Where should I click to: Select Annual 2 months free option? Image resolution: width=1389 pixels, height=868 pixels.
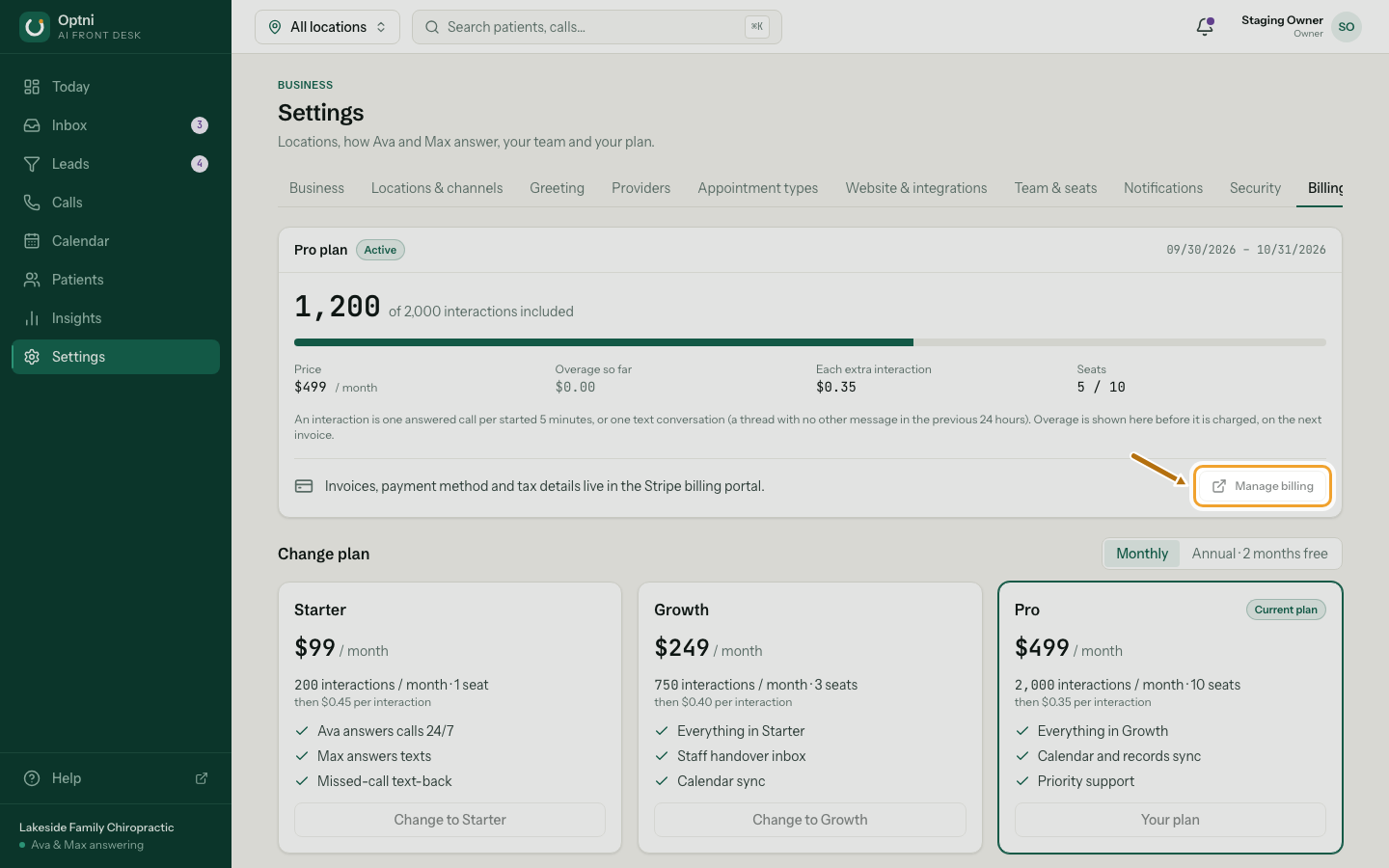pos(1260,554)
